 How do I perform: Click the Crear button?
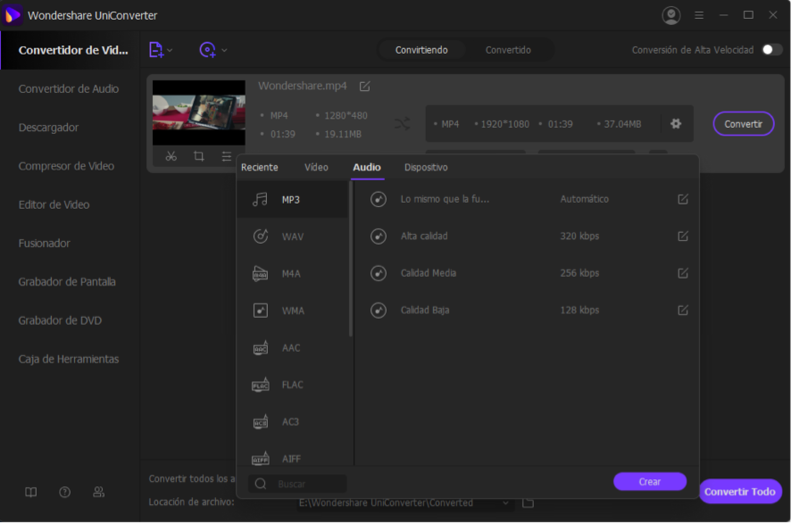650,482
